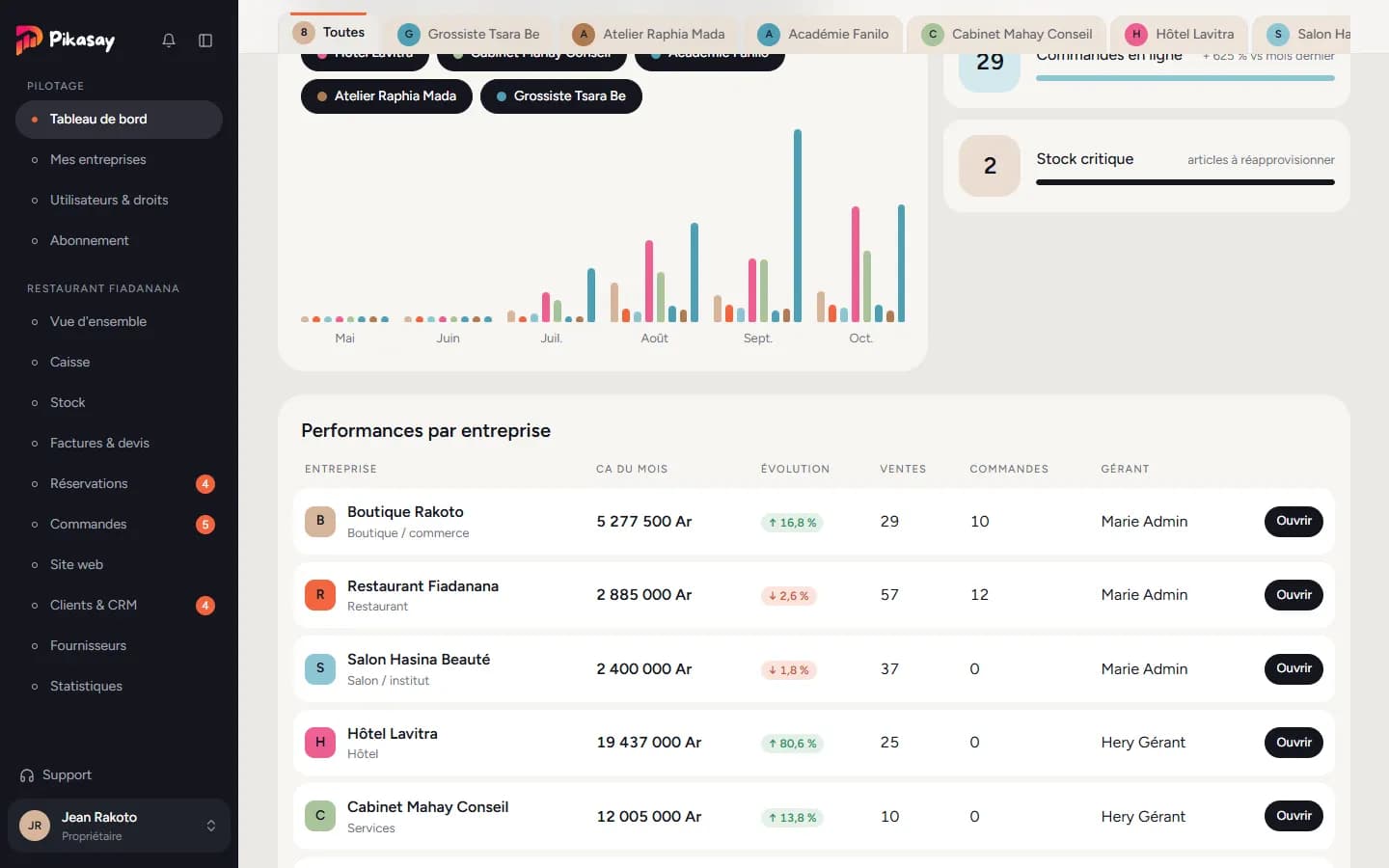Open Statistiques in sidebar

pos(119,687)
